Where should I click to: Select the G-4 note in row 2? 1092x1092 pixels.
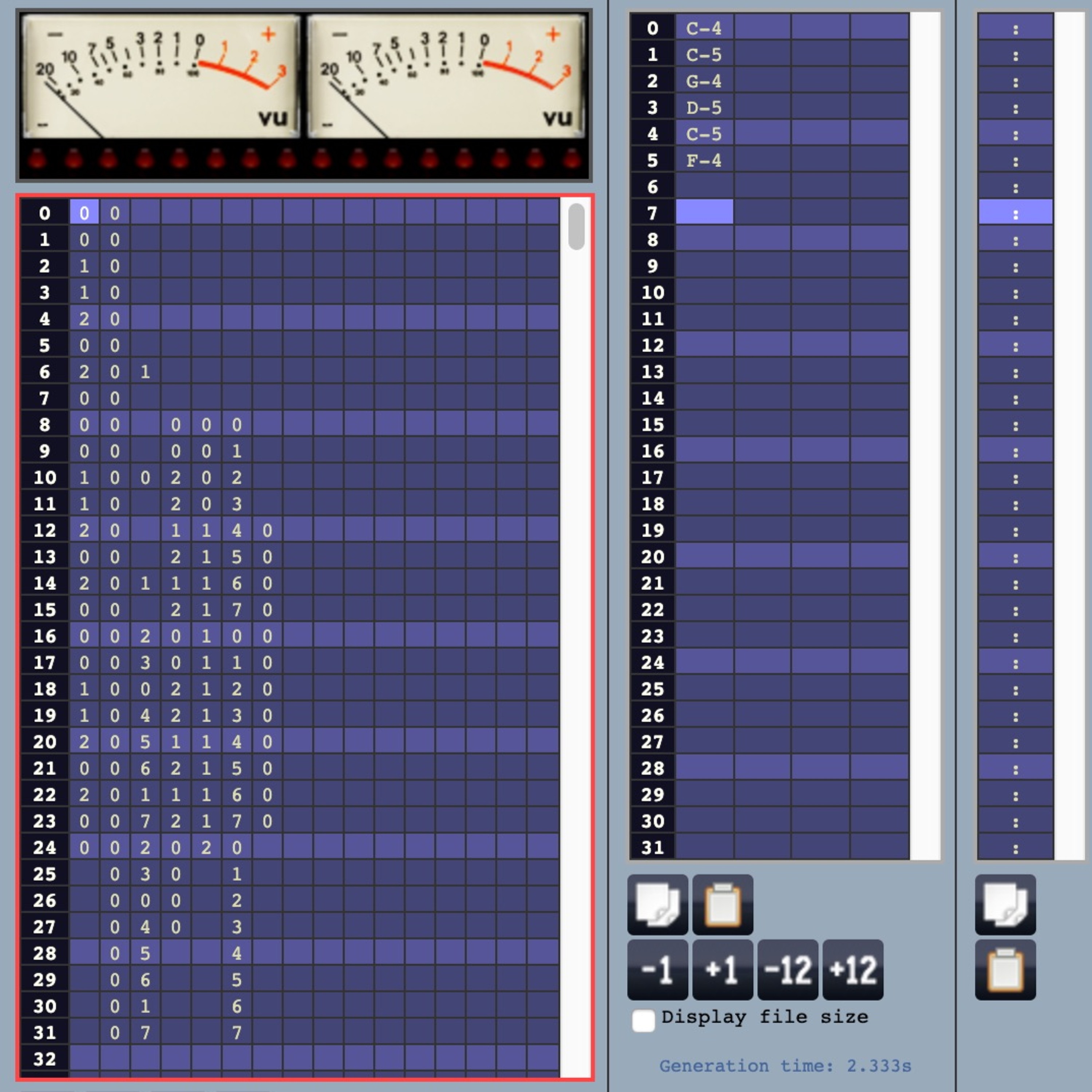pos(704,81)
